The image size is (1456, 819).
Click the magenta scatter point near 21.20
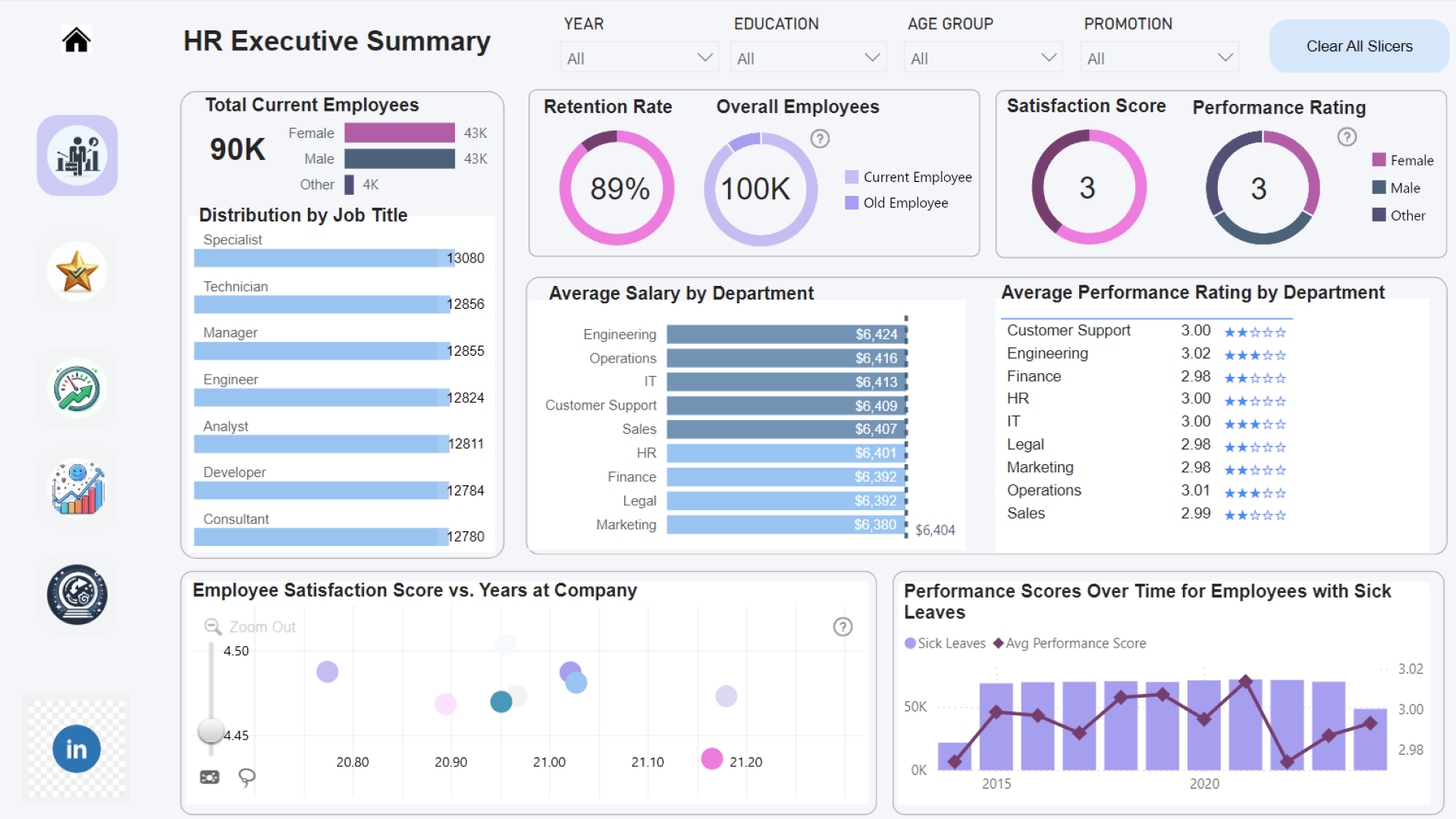[x=712, y=758]
